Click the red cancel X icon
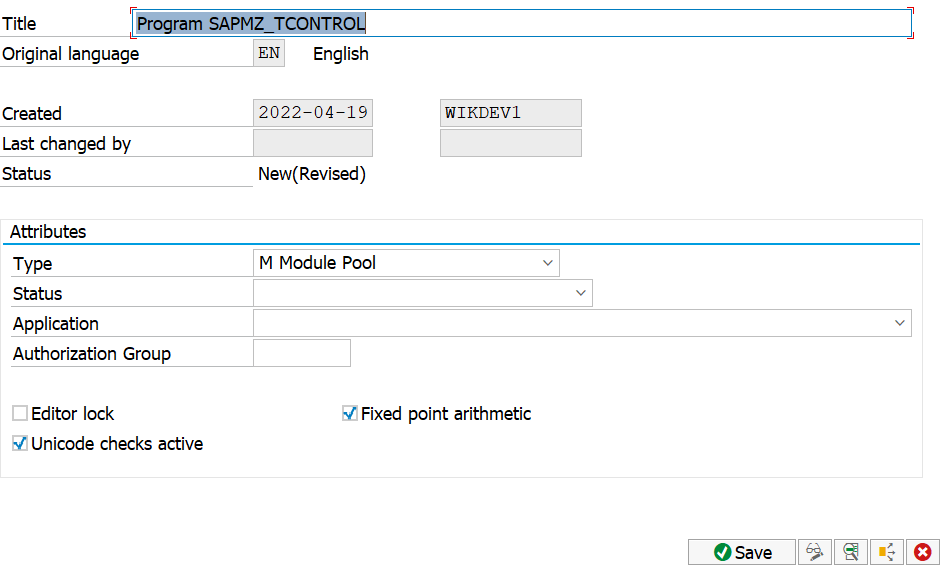The width and height of the screenshot is (942, 569). (x=923, y=552)
